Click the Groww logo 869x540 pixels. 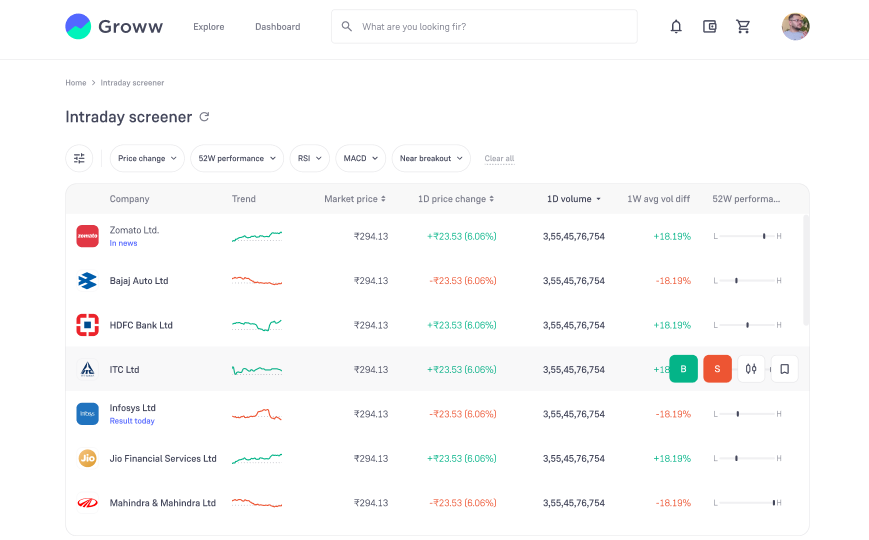[114, 26]
